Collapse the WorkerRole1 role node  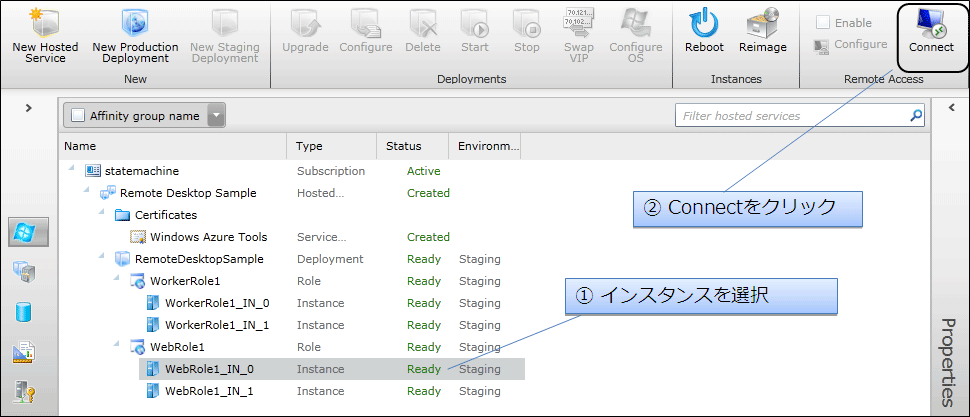pyautogui.click(x=116, y=279)
